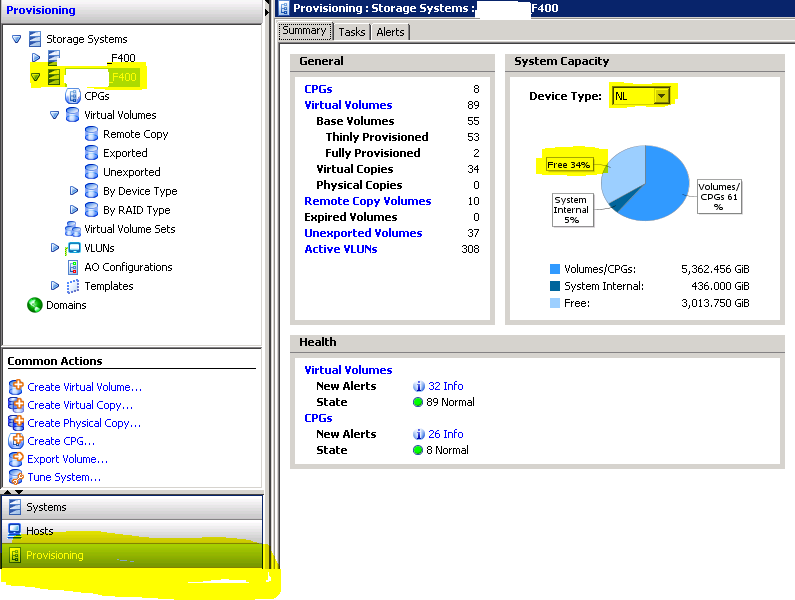
Task: Click the By RAID Type icon
Action: pos(91,210)
